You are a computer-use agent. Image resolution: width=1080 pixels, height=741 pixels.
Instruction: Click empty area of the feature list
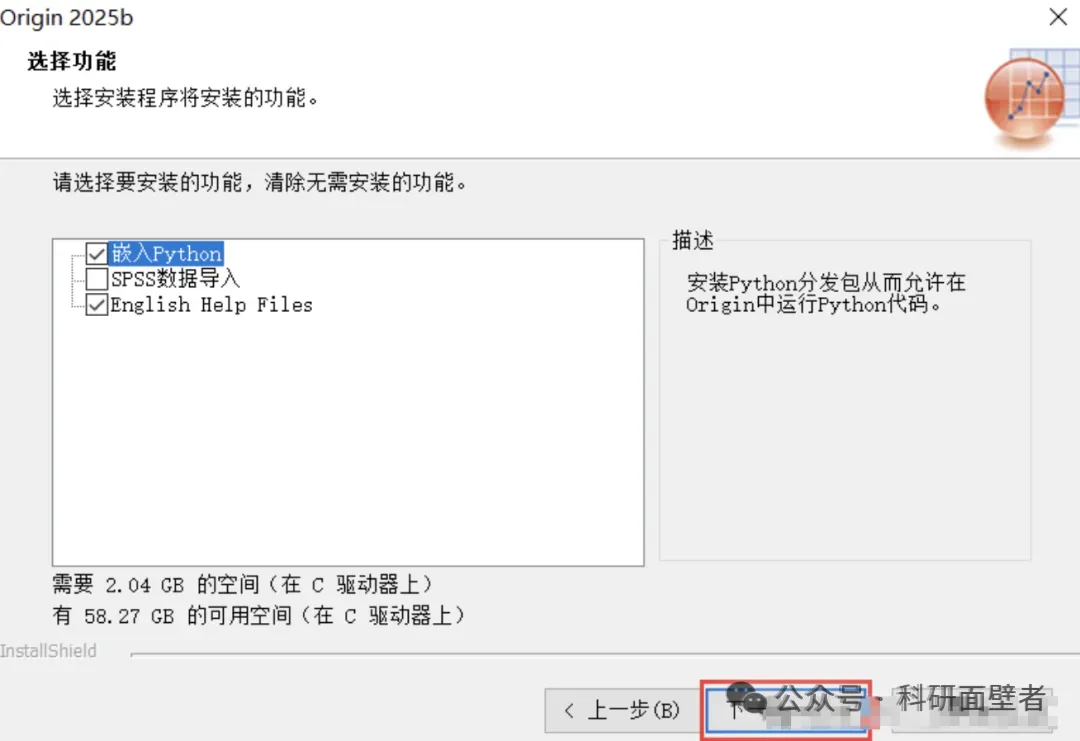tap(348, 441)
